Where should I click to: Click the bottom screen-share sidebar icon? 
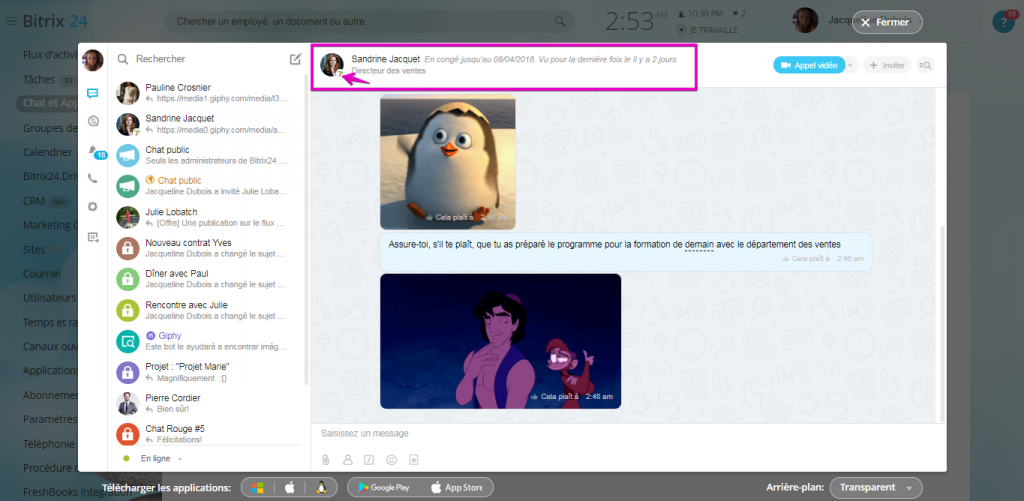pos(92,237)
